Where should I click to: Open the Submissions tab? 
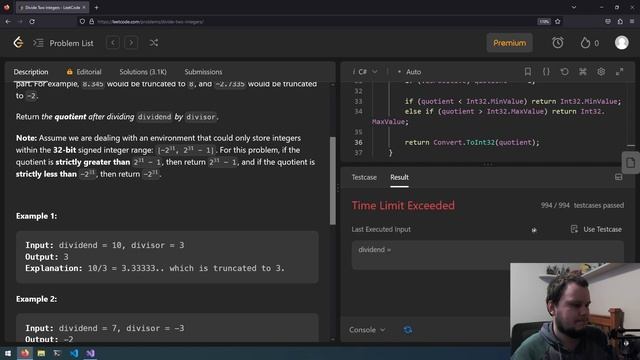pyautogui.click(x=203, y=72)
